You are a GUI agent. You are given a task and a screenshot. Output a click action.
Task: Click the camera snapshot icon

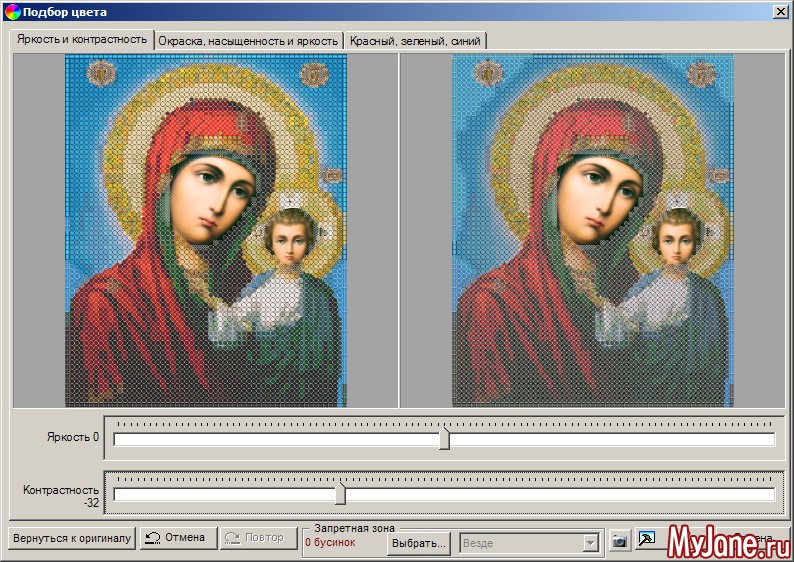[x=620, y=540]
